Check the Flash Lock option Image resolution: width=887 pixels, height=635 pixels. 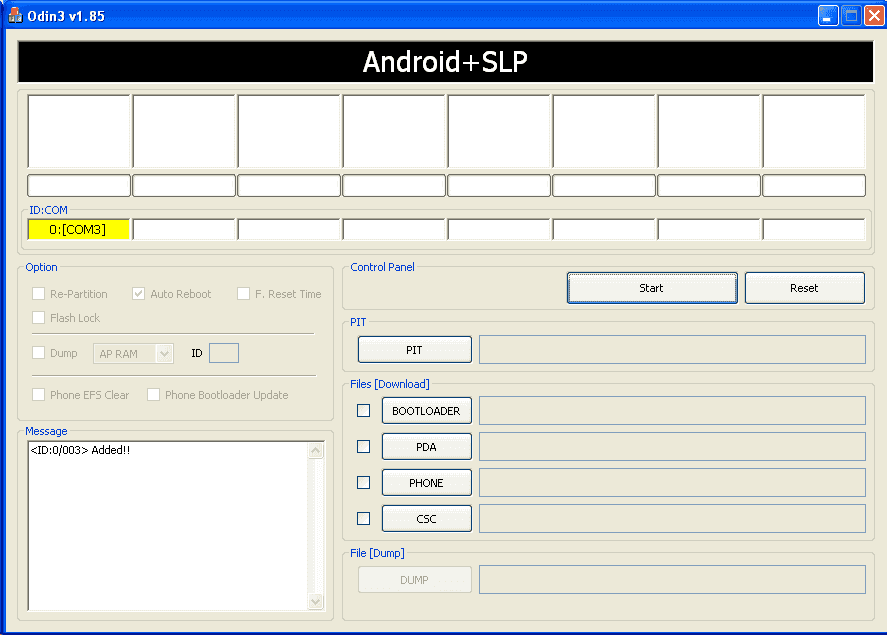38,317
